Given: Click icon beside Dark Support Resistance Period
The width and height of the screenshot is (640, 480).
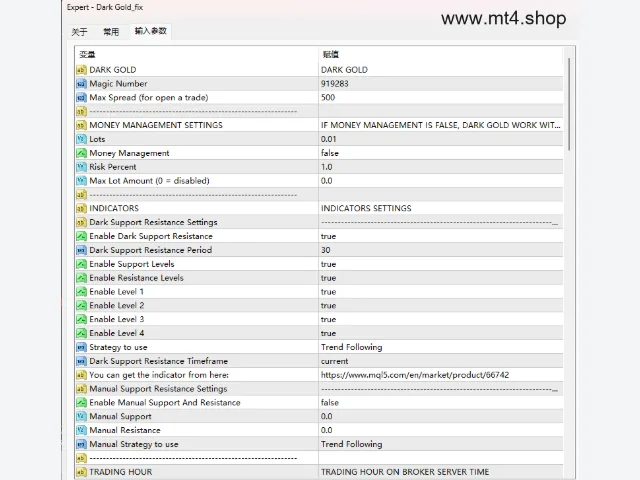Looking at the screenshot, I should pyautogui.click(x=81, y=250).
